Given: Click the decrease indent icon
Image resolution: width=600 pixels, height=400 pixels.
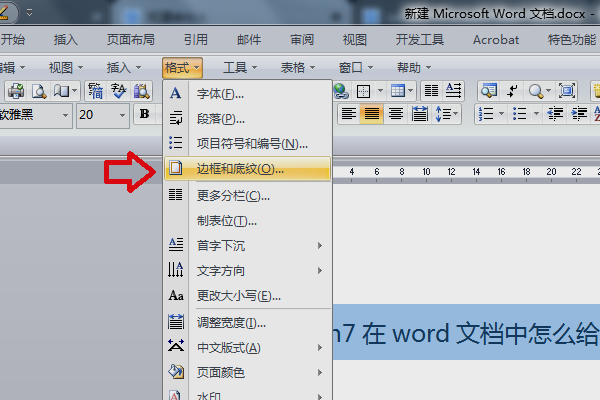Looking at the screenshot, I should pos(555,114).
